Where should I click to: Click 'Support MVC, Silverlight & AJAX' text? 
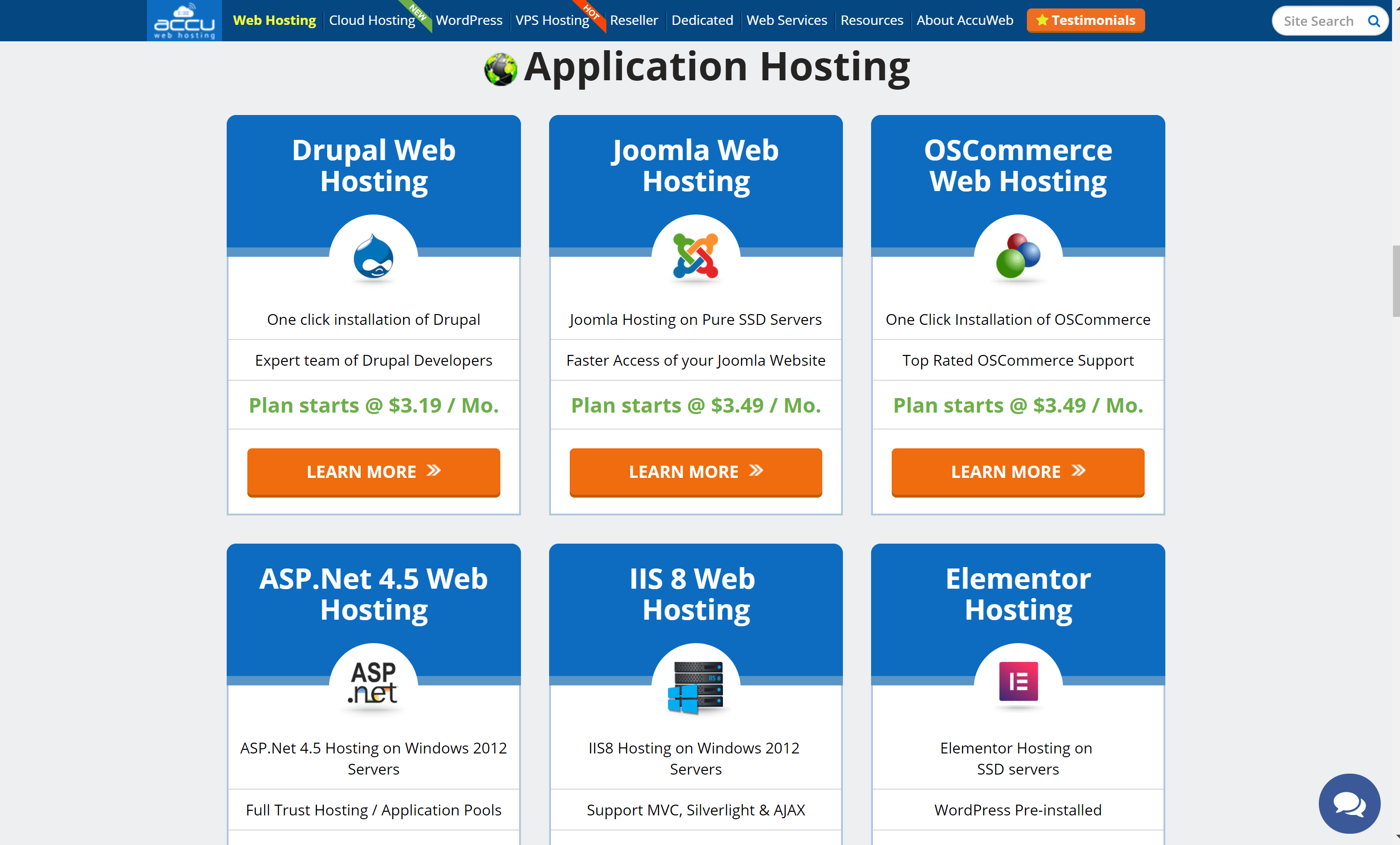coord(696,810)
